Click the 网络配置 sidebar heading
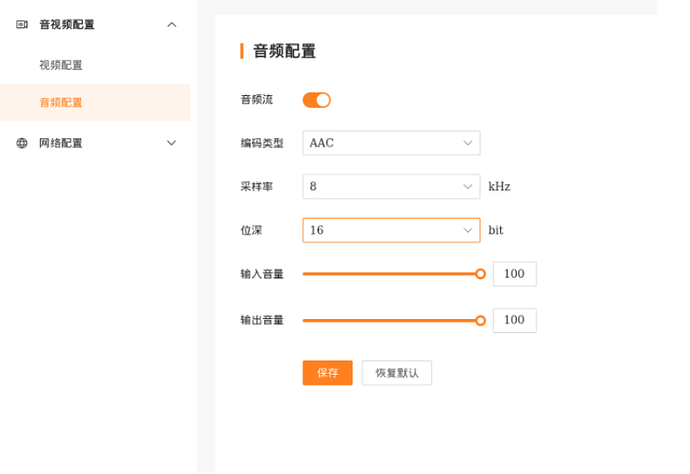 pos(61,143)
